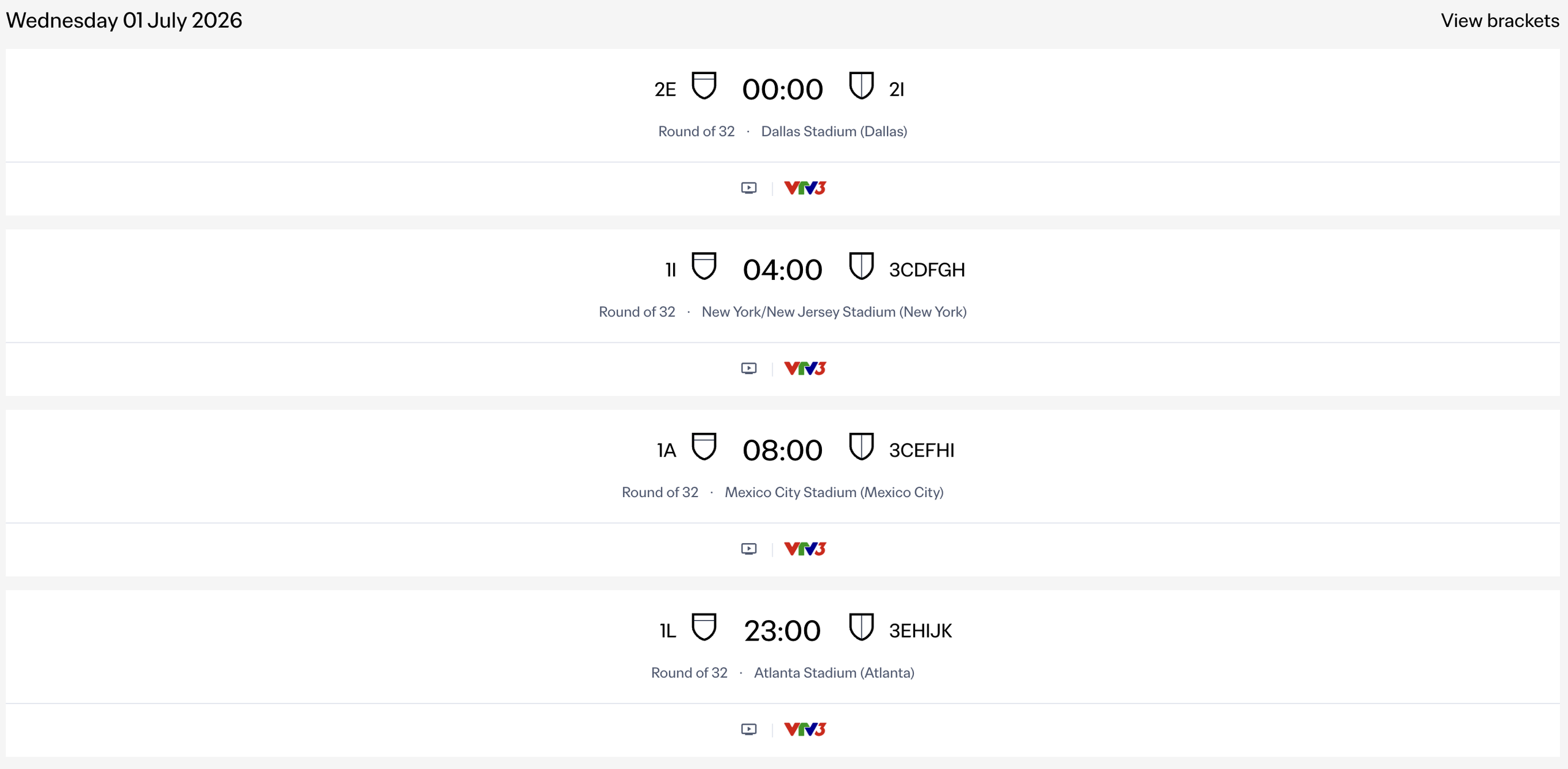Click the 3CDFGH team shield icon
This screenshot has height=769, width=1568.
tap(861, 266)
